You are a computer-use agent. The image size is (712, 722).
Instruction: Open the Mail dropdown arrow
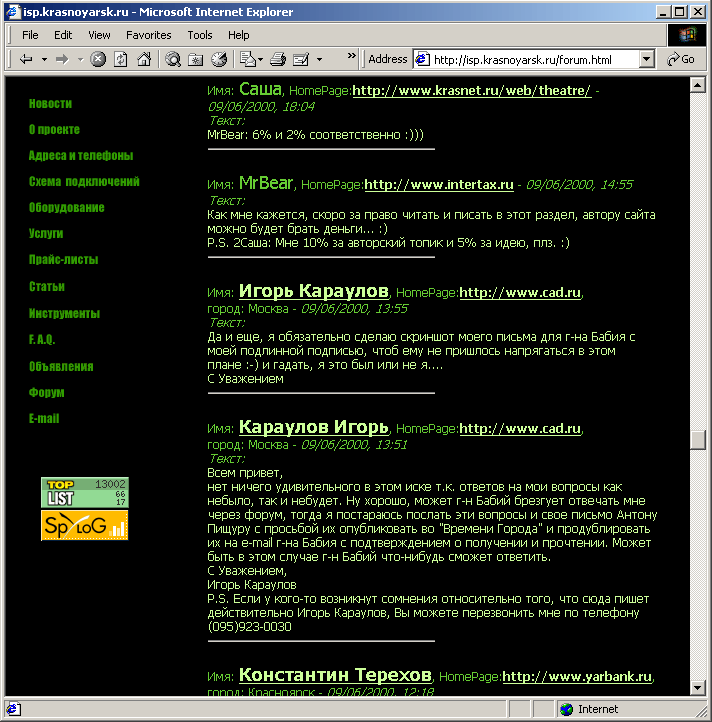tap(261, 59)
